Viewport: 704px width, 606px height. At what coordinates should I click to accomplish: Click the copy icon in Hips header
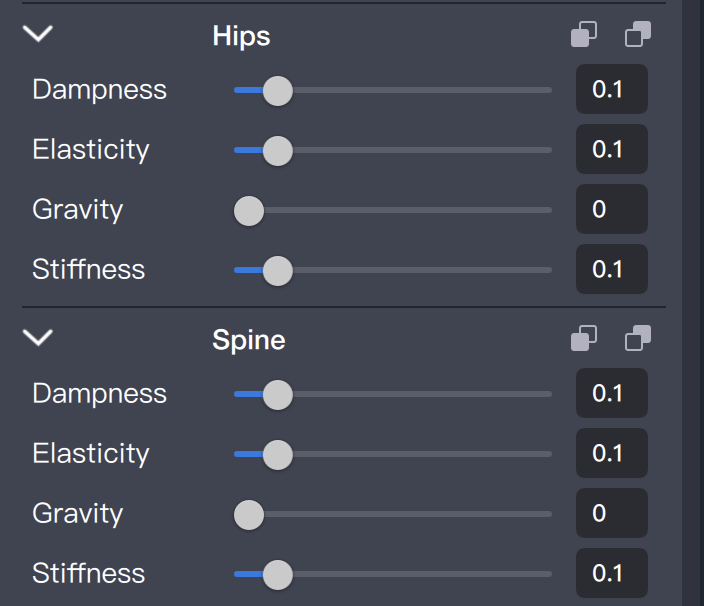click(584, 35)
